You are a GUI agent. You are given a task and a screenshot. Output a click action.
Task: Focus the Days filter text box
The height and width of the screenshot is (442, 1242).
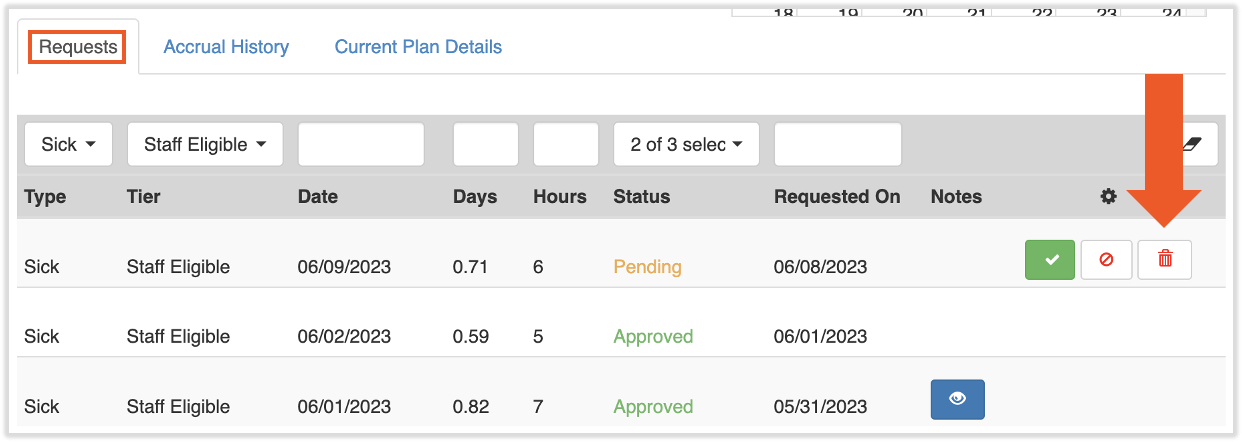click(485, 145)
